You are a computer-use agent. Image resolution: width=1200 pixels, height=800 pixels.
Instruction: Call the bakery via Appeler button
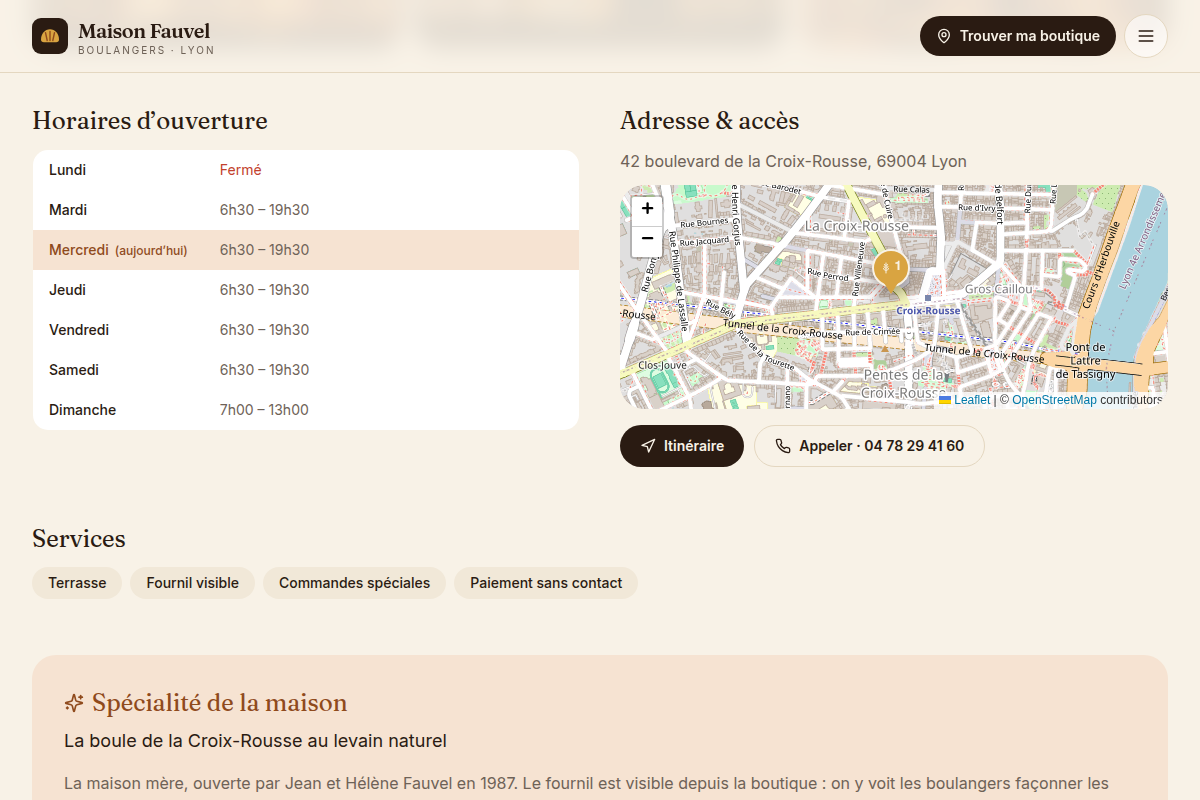[869, 446]
